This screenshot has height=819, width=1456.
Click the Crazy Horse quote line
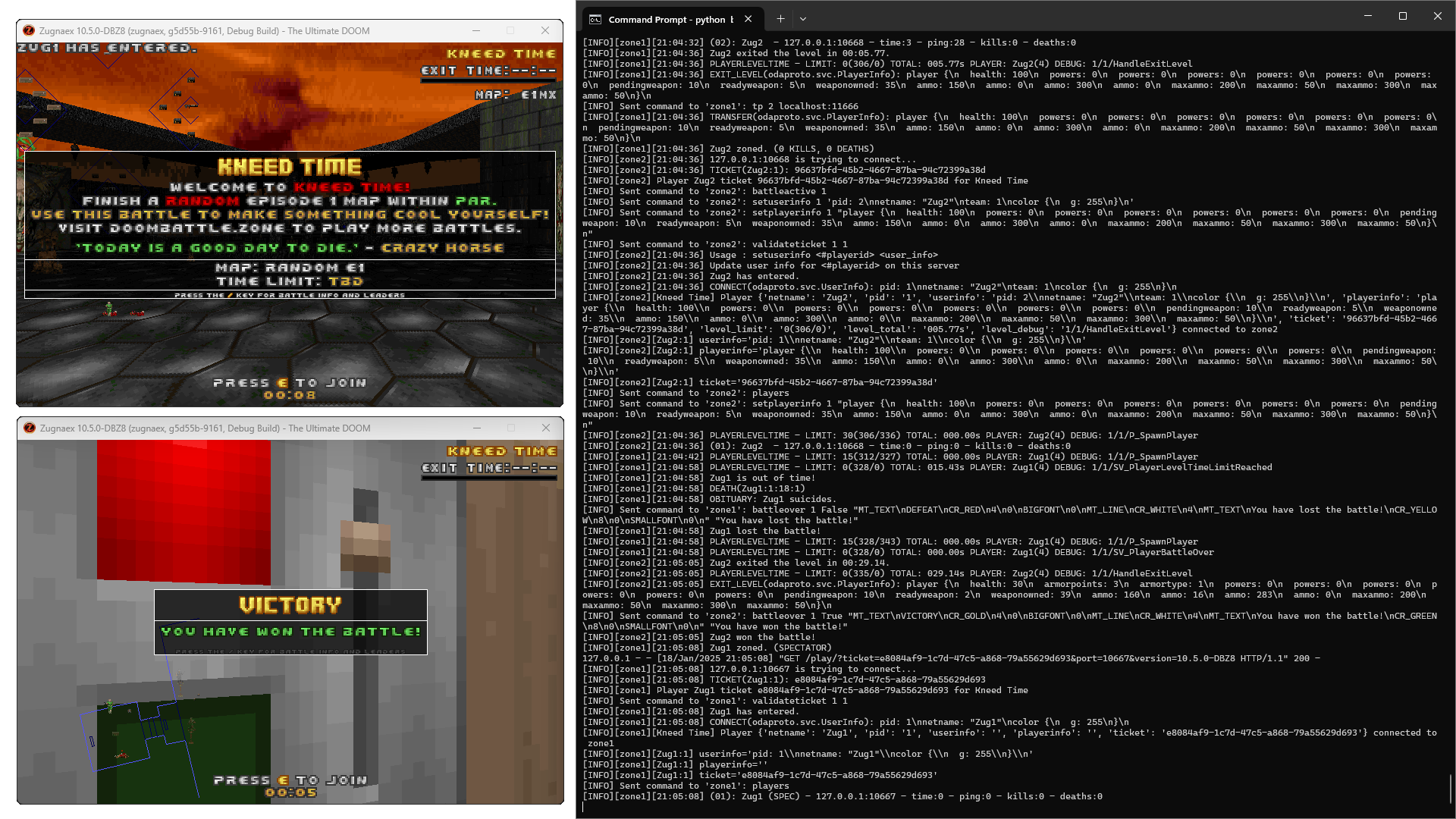pos(290,248)
